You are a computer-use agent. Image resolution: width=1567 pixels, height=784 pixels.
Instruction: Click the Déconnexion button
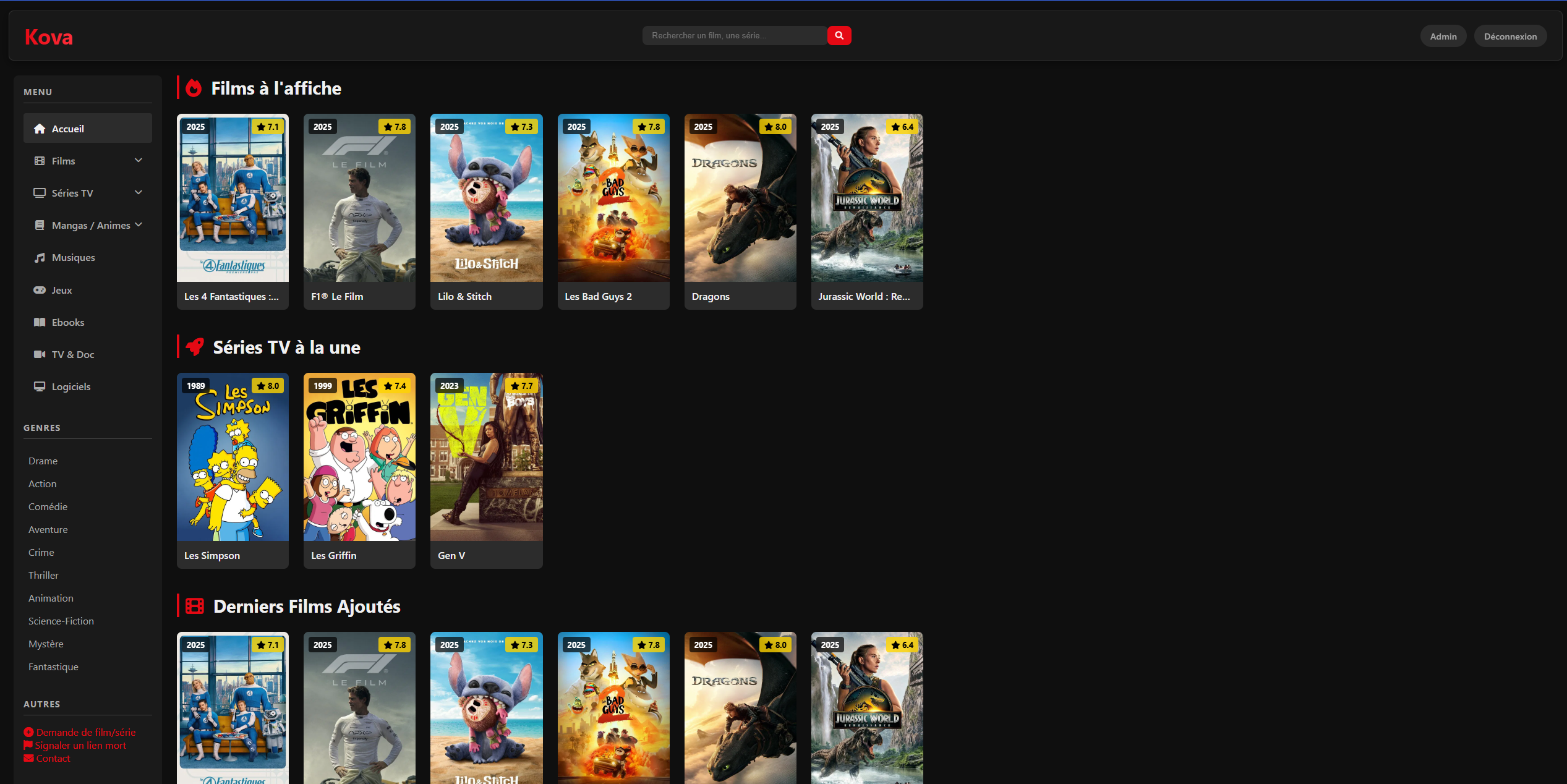coord(1509,36)
